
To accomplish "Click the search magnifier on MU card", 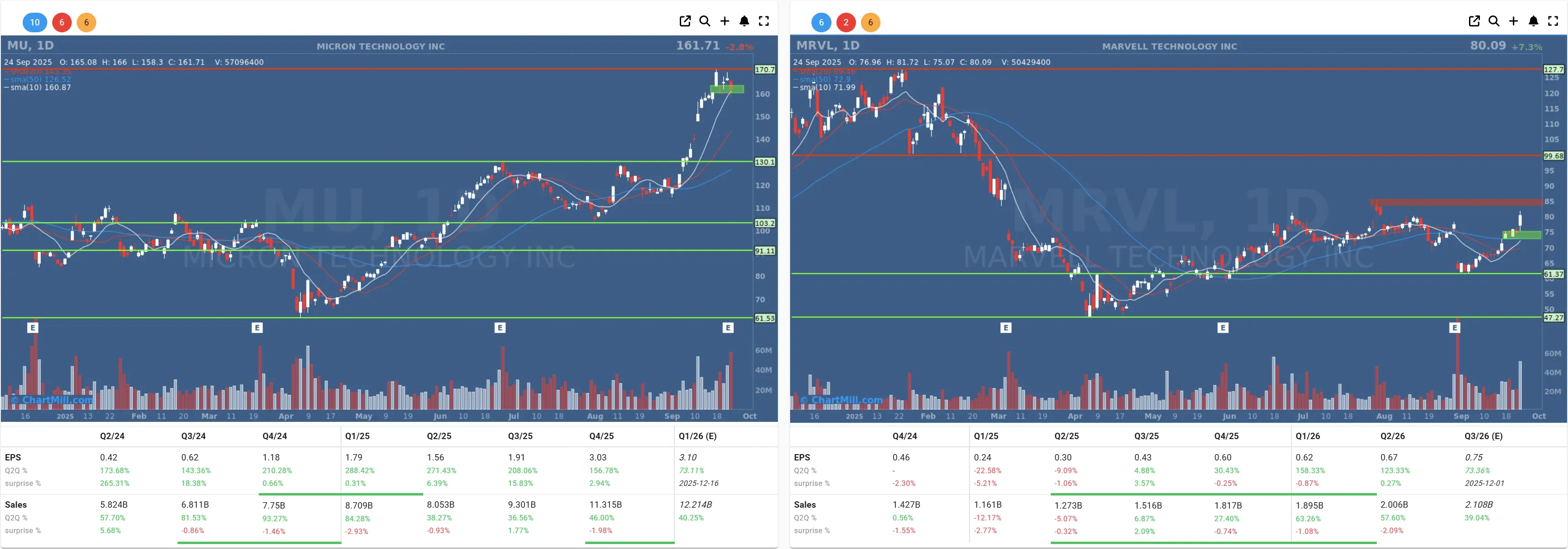I will (705, 21).
